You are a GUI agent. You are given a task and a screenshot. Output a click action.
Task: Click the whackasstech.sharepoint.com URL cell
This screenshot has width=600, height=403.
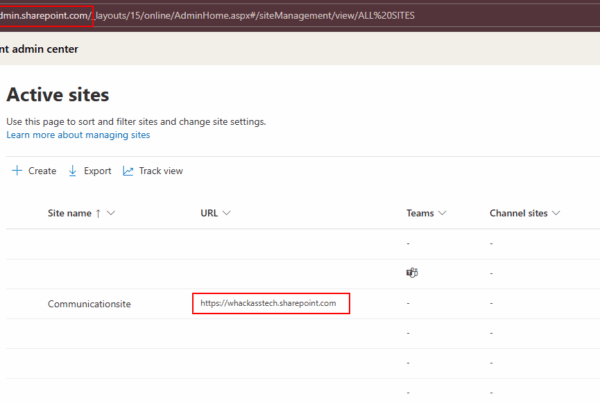tap(268, 303)
